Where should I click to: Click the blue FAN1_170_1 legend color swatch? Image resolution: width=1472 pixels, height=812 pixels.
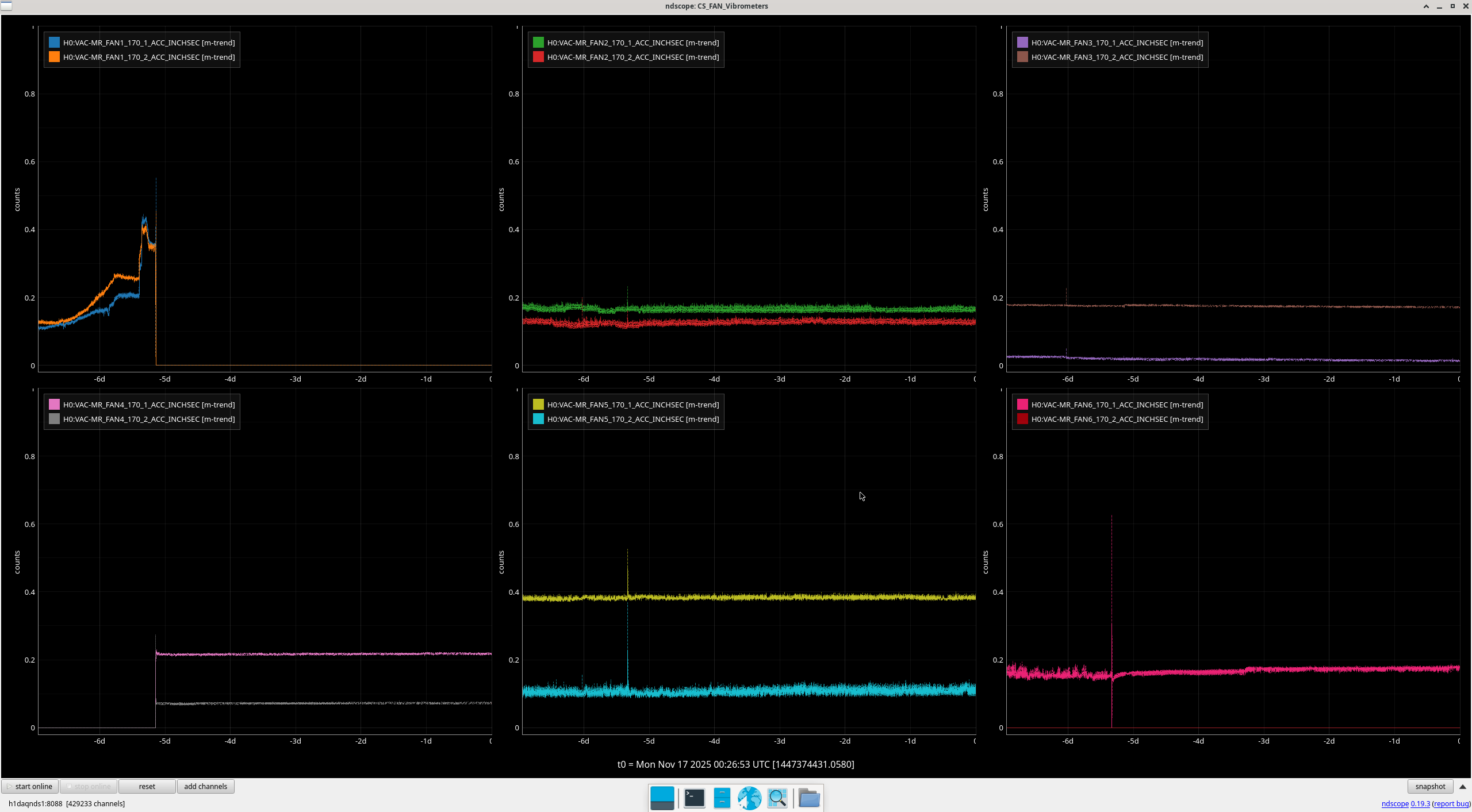tap(54, 43)
